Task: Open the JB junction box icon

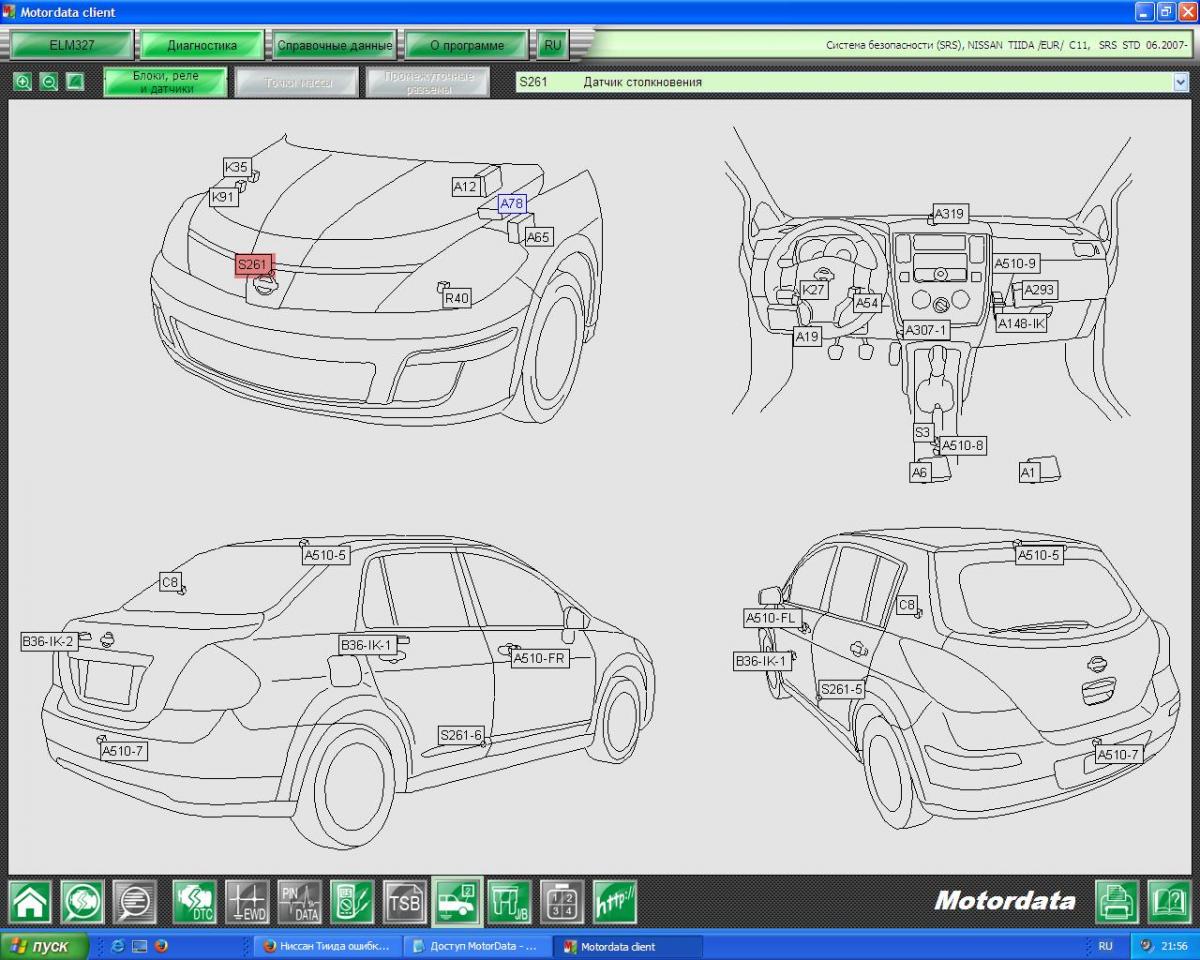Action: click(510, 902)
